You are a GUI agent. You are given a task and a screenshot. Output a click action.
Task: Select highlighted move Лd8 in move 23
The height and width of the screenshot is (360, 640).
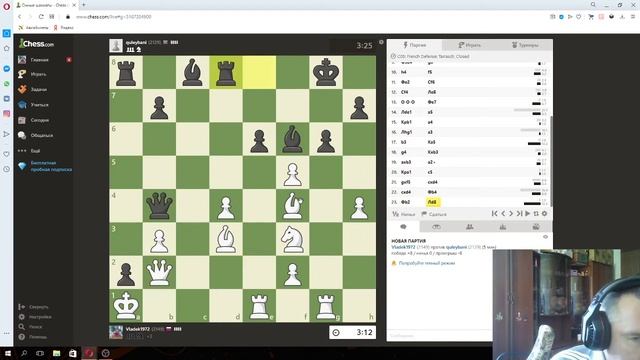pyautogui.click(x=432, y=202)
